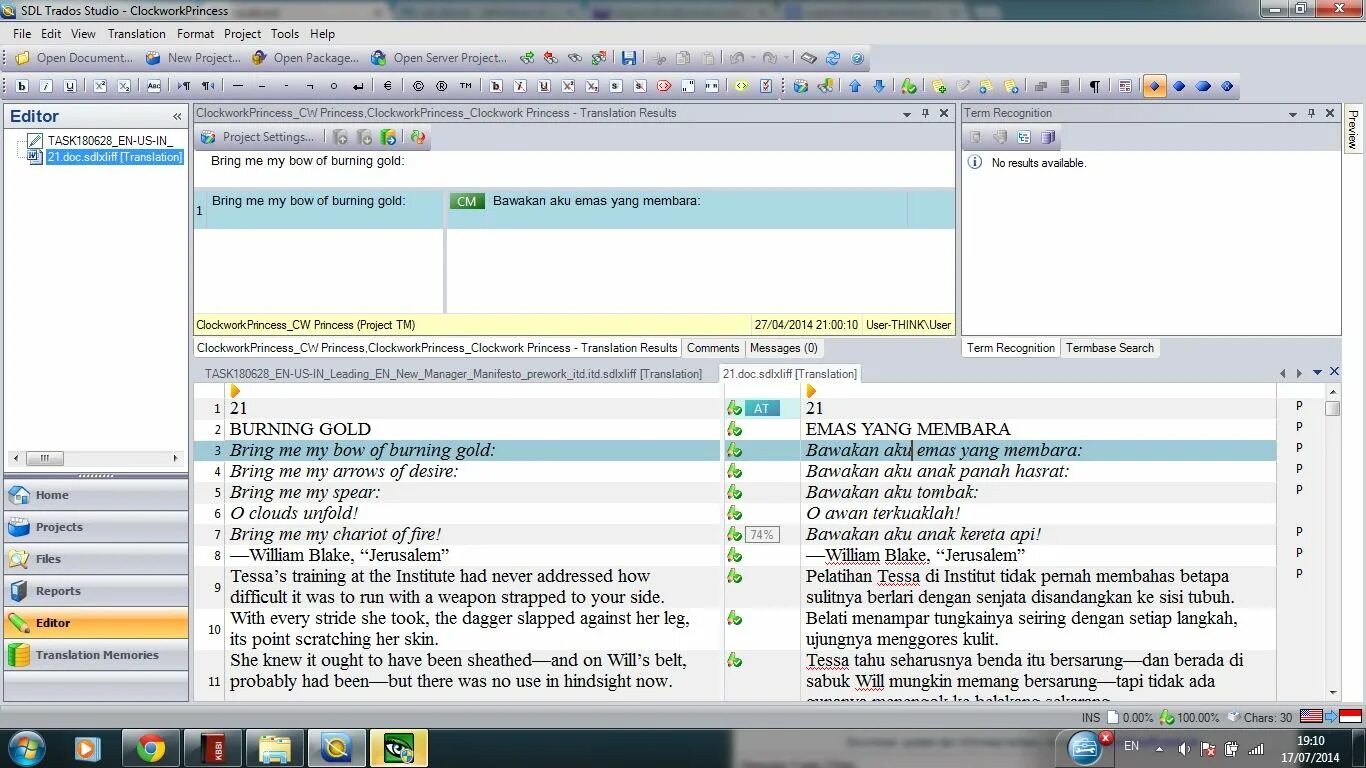Switch to the Comments tab
This screenshot has height=768, width=1366.
pyautogui.click(x=713, y=348)
